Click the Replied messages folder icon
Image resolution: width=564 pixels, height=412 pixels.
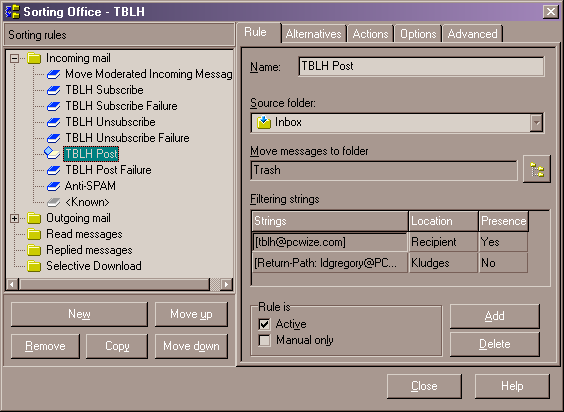coord(34,250)
